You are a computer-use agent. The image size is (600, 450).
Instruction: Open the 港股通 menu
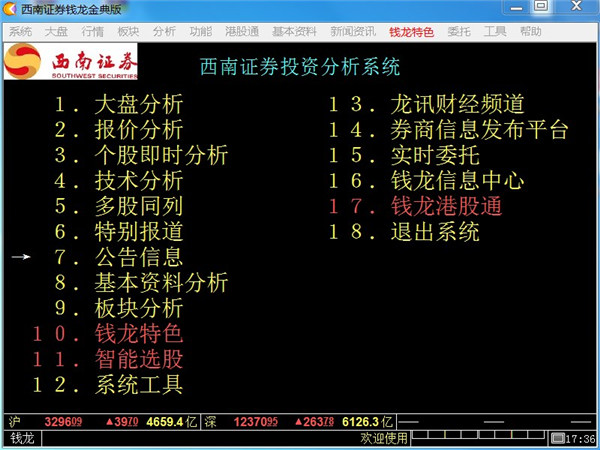(242, 31)
